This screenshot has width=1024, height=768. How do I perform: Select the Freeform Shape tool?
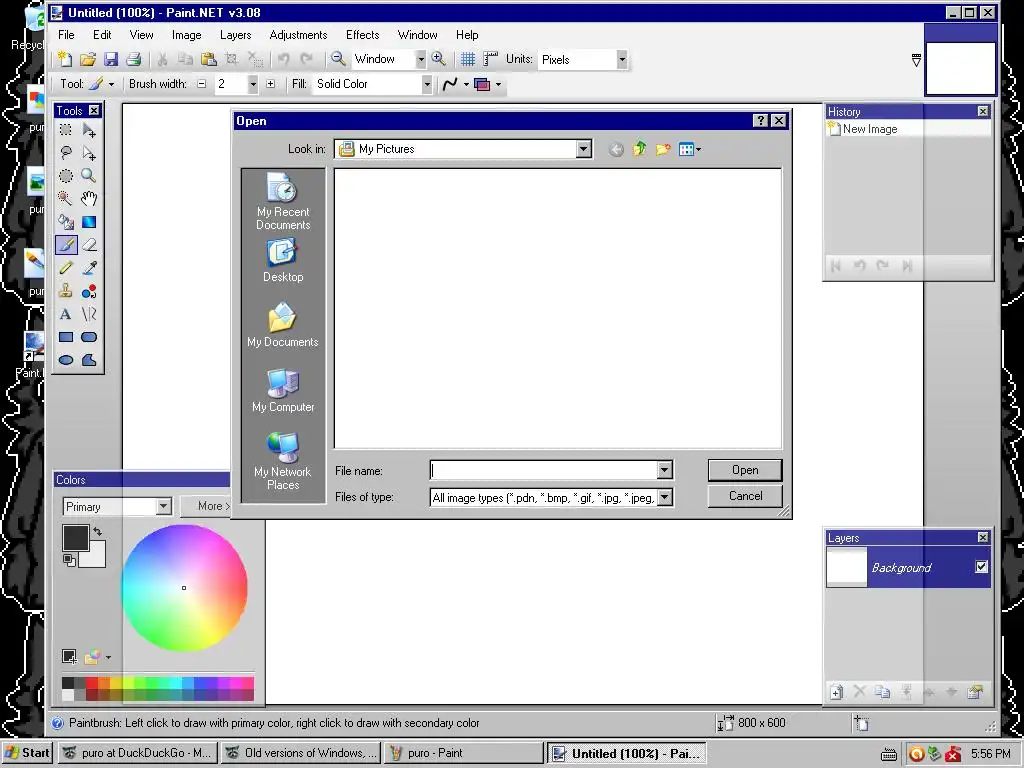[x=89, y=360]
